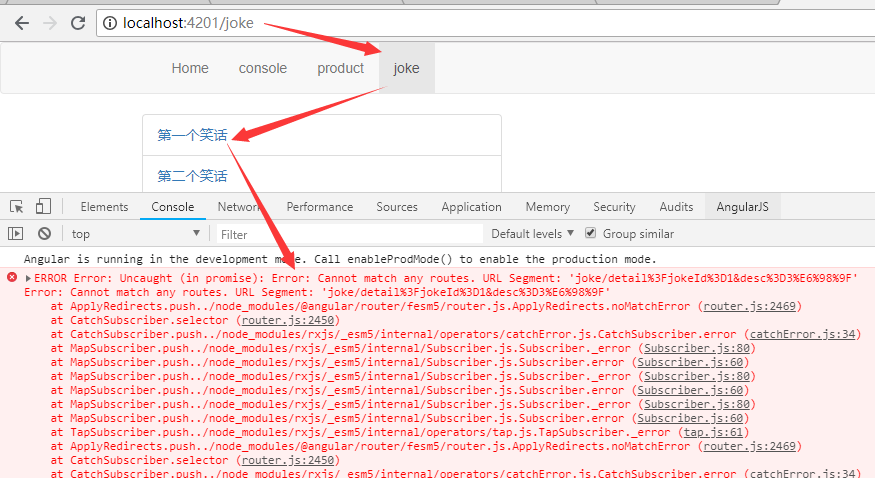Open the product navigation link
This screenshot has width=875, height=478.
340,68
